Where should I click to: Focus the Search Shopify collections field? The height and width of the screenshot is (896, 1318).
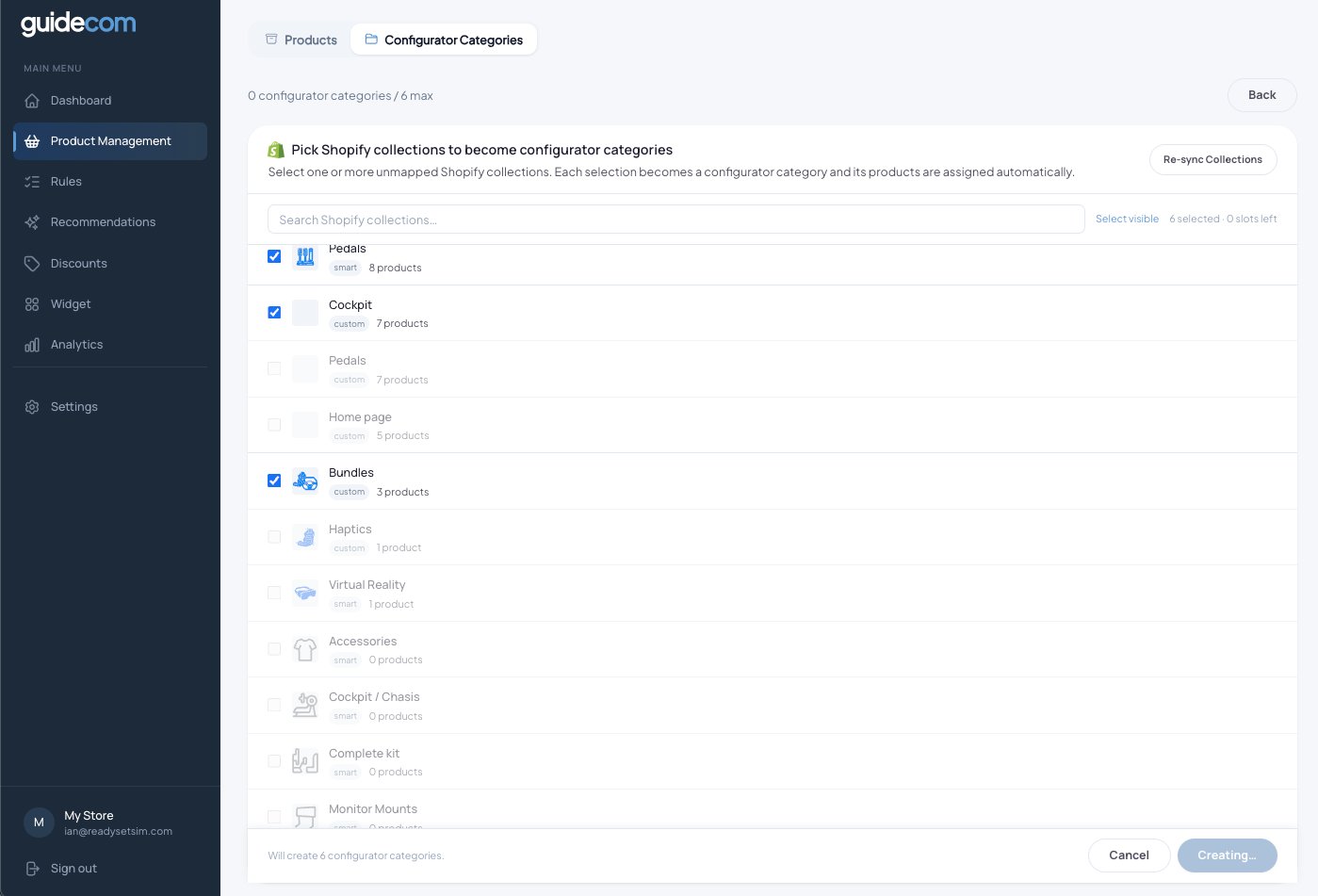click(x=675, y=220)
